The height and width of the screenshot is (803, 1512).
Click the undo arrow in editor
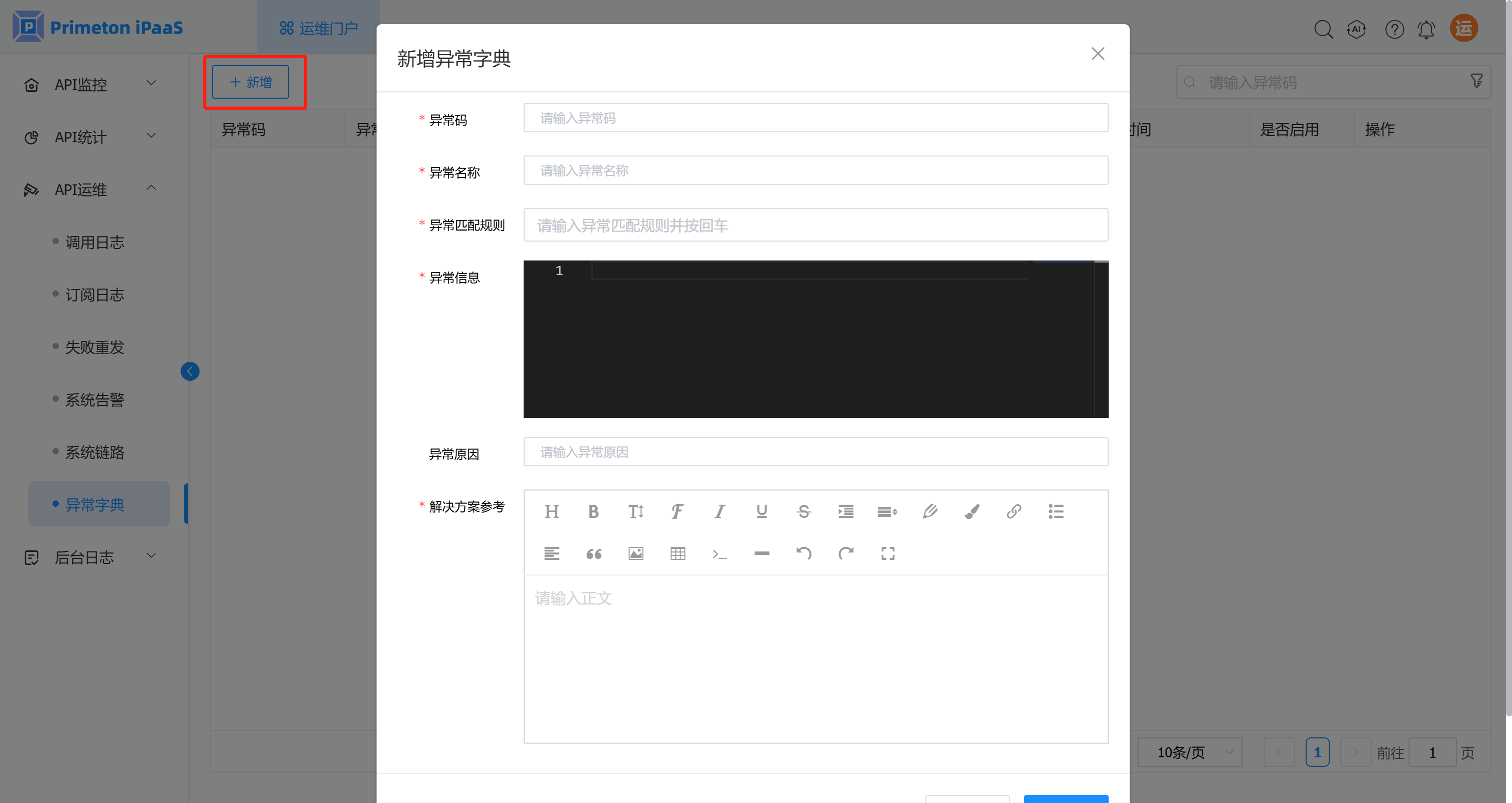[x=804, y=554]
